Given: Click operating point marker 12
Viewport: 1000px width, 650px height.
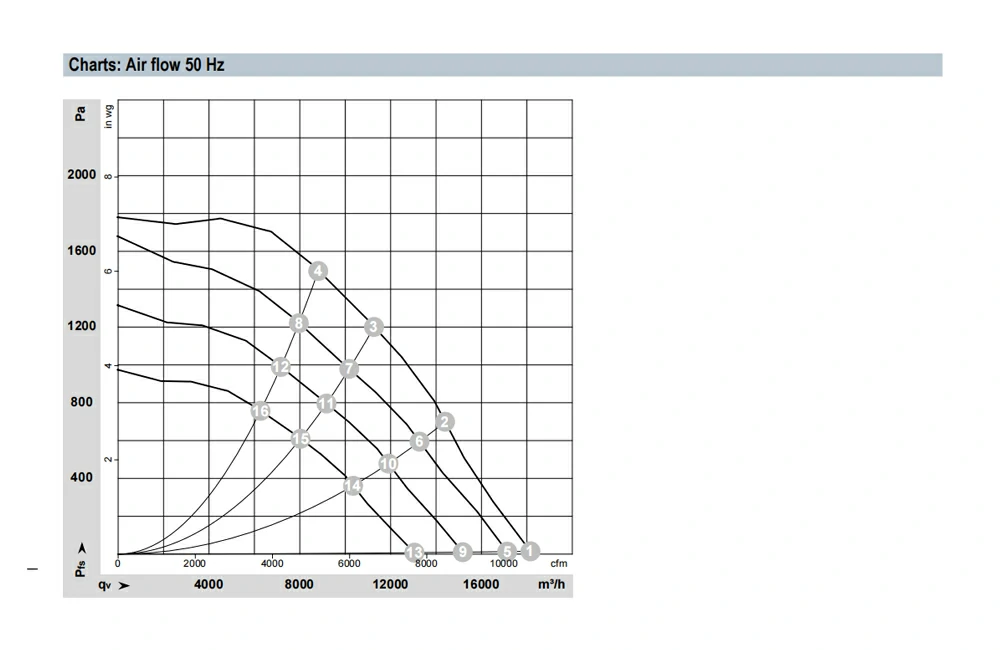Looking at the screenshot, I should click(x=281, y=367).
